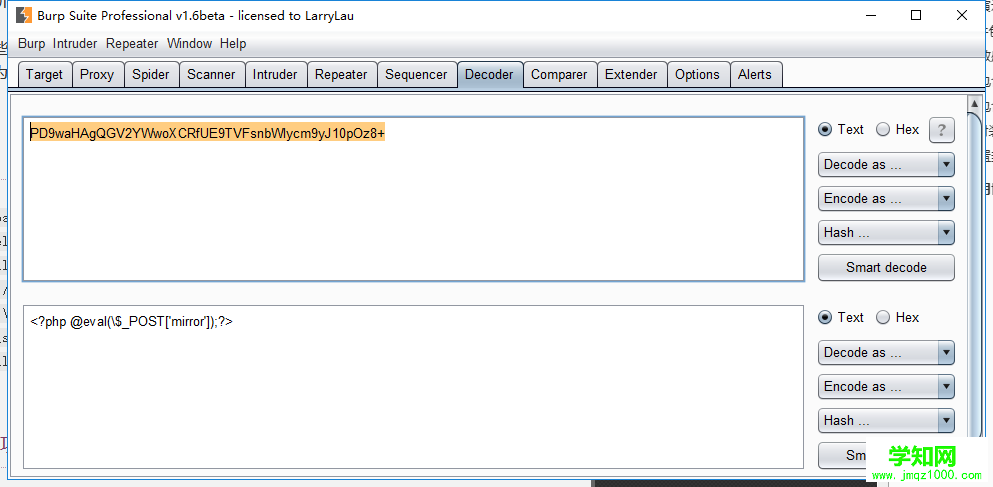993x487 pixels.
Task: Open the Window menu
Action: 189,44
